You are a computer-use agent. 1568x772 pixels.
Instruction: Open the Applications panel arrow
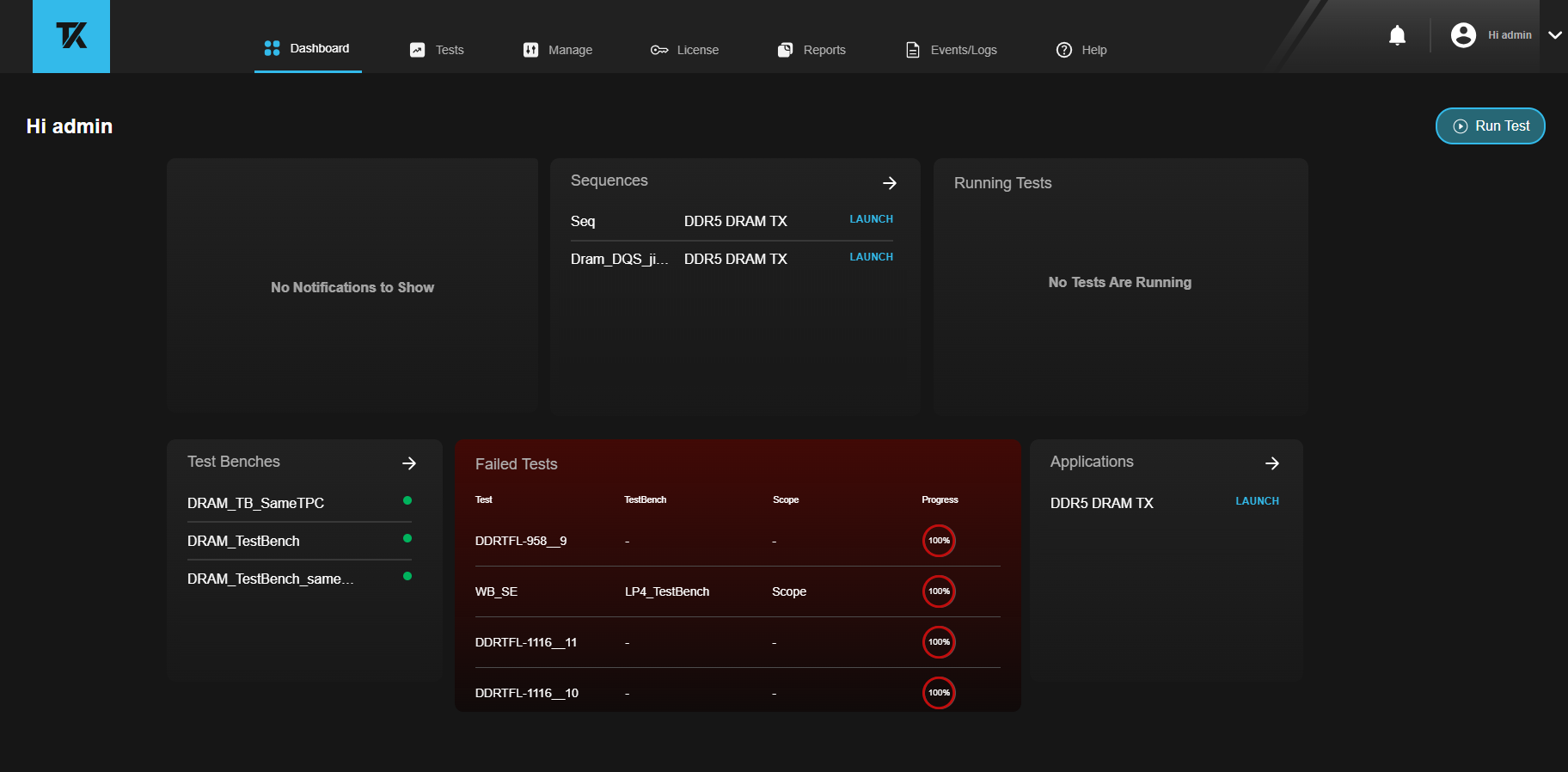tap(1271, 463)
